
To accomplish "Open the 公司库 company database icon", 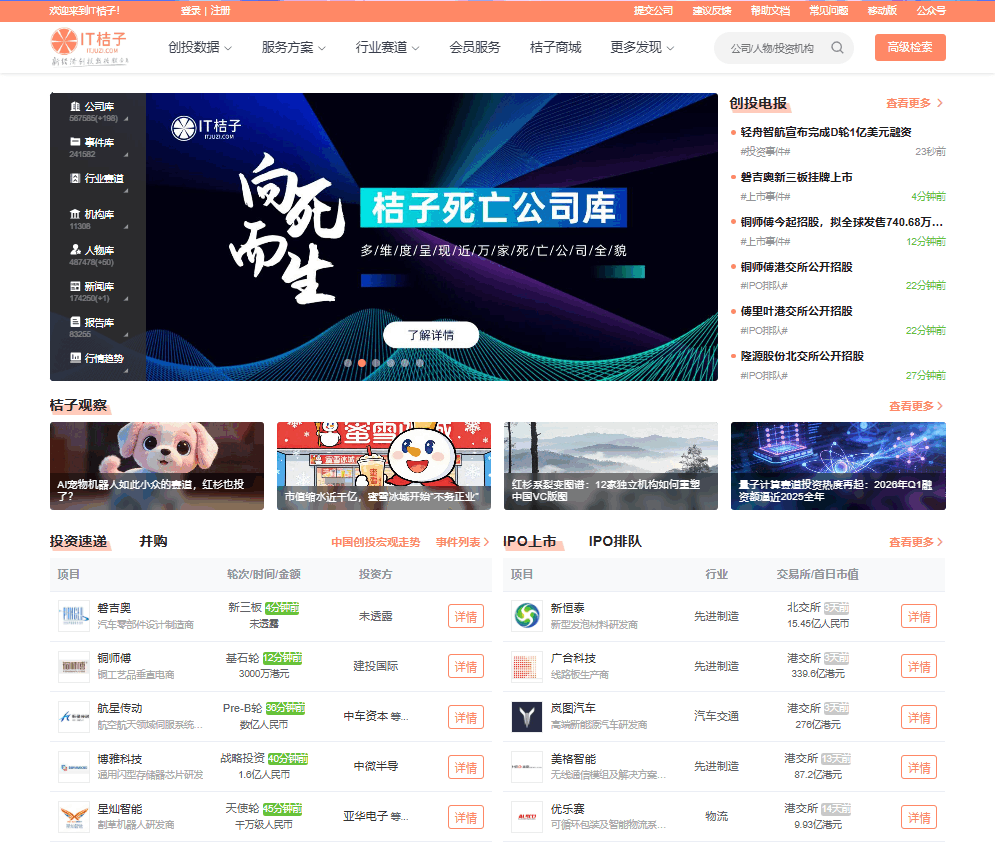I will pyautogui.click(x=74, y=105).
